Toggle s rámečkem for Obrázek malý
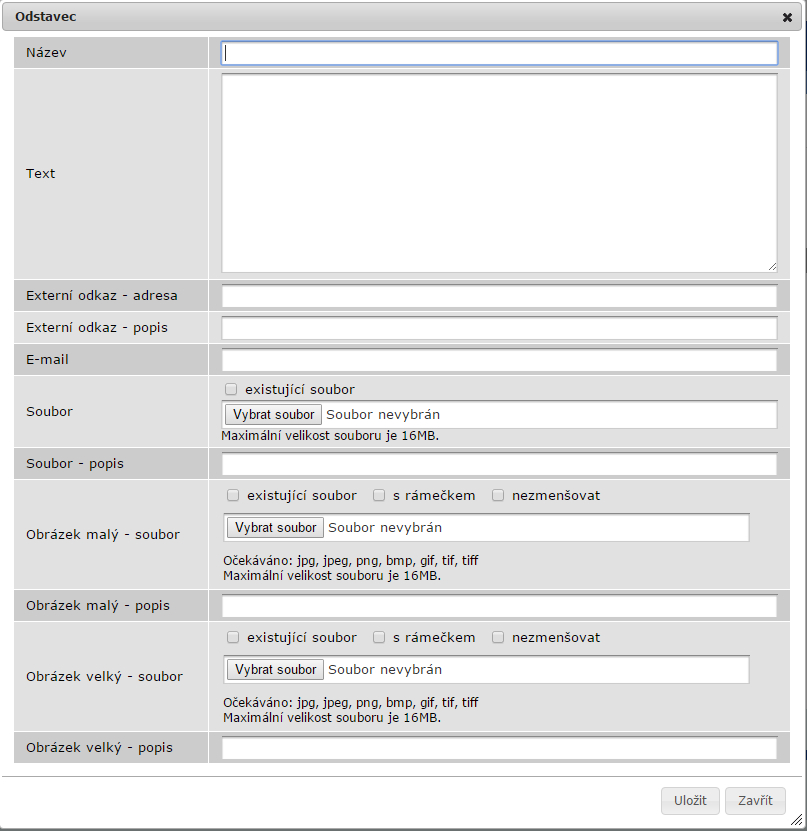This screenshot has height=831, width=807. click(x=379, y=495)
